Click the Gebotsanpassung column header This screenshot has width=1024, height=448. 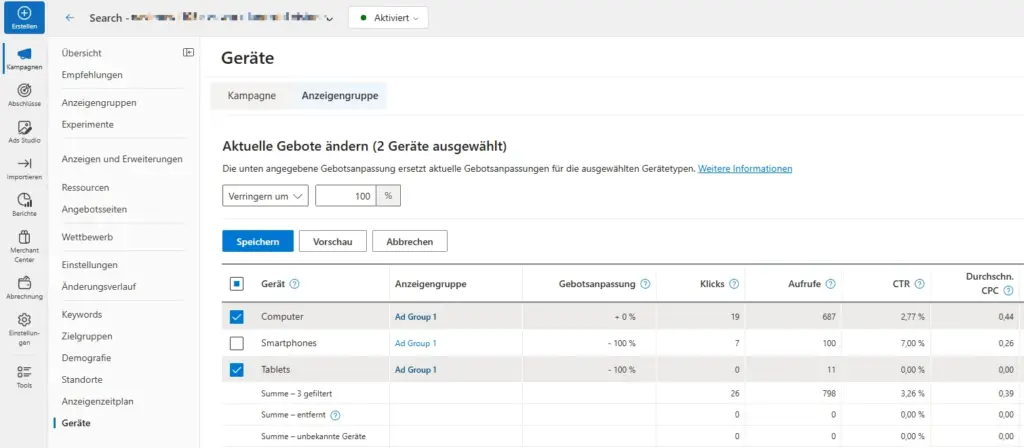point(598,284)
